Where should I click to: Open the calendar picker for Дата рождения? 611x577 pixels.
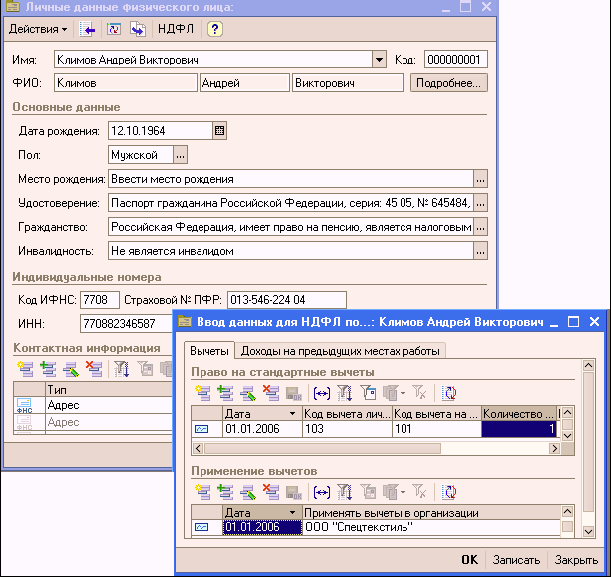click(220, 130)
